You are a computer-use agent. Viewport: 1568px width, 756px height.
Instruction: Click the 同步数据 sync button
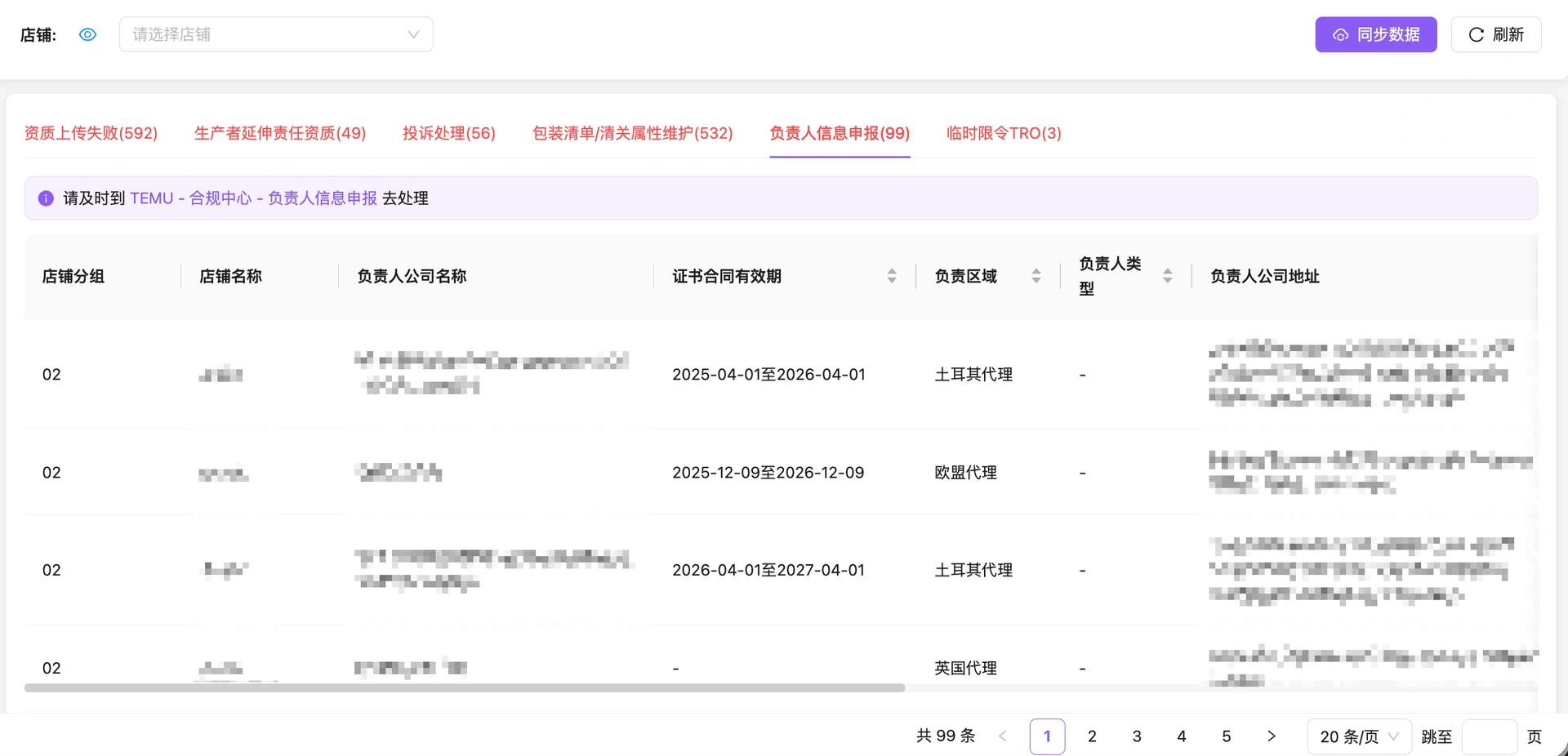1375,34
